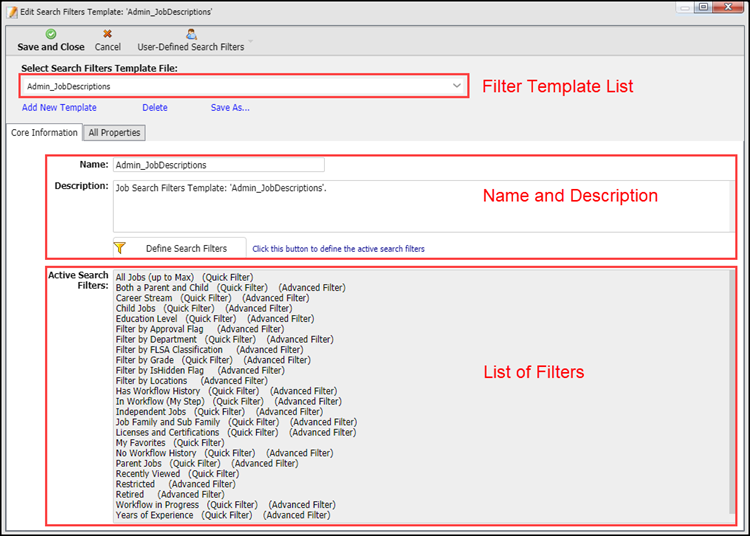The width and height of the screenshot is (750, 536).
Task: Close the window with the red X
Action: [x=731, y=8]
